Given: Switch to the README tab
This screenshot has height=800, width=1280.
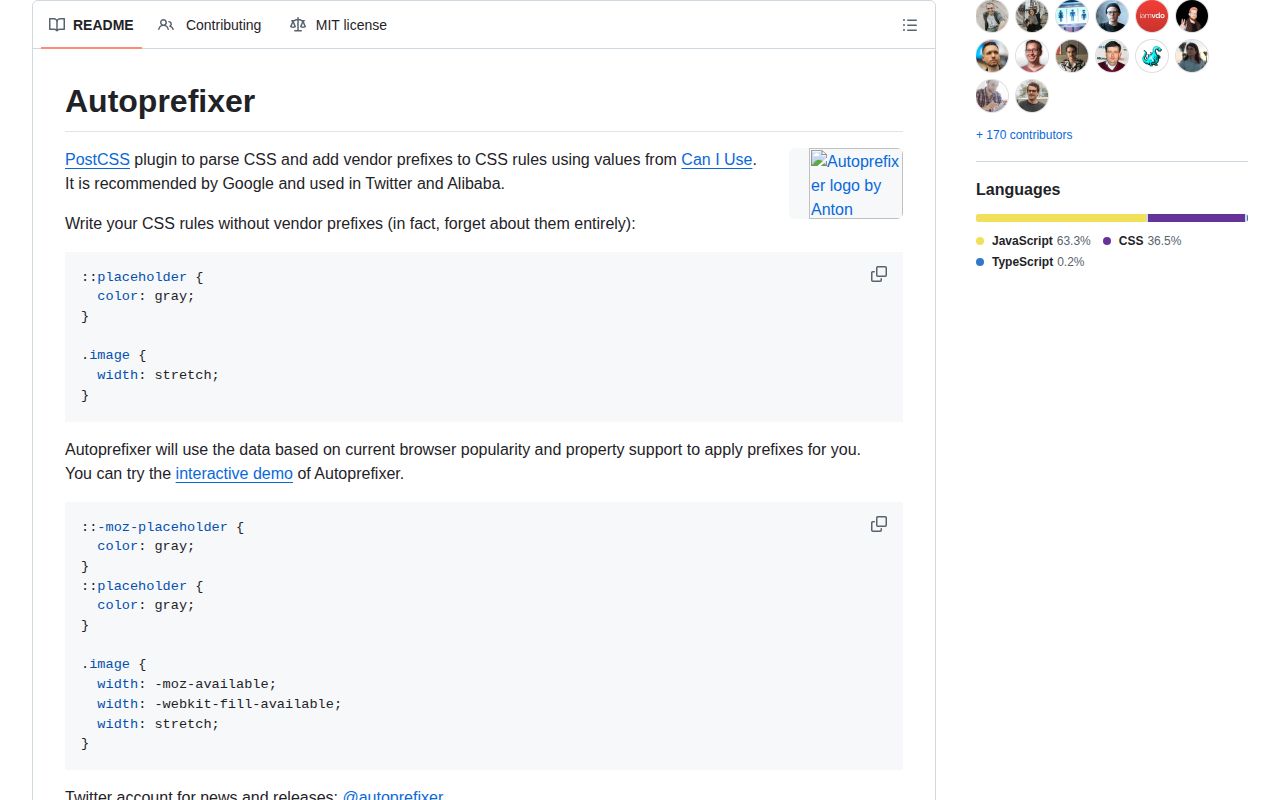Looking at the screenshot, I should click(91, 25).
